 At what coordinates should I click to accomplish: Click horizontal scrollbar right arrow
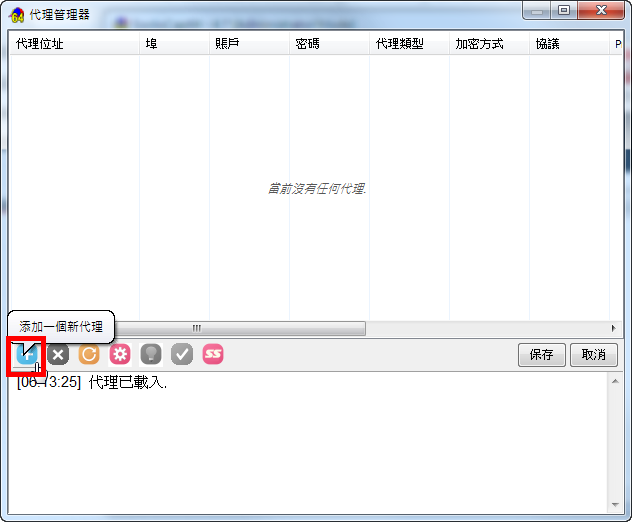click(x=614, y=328)
